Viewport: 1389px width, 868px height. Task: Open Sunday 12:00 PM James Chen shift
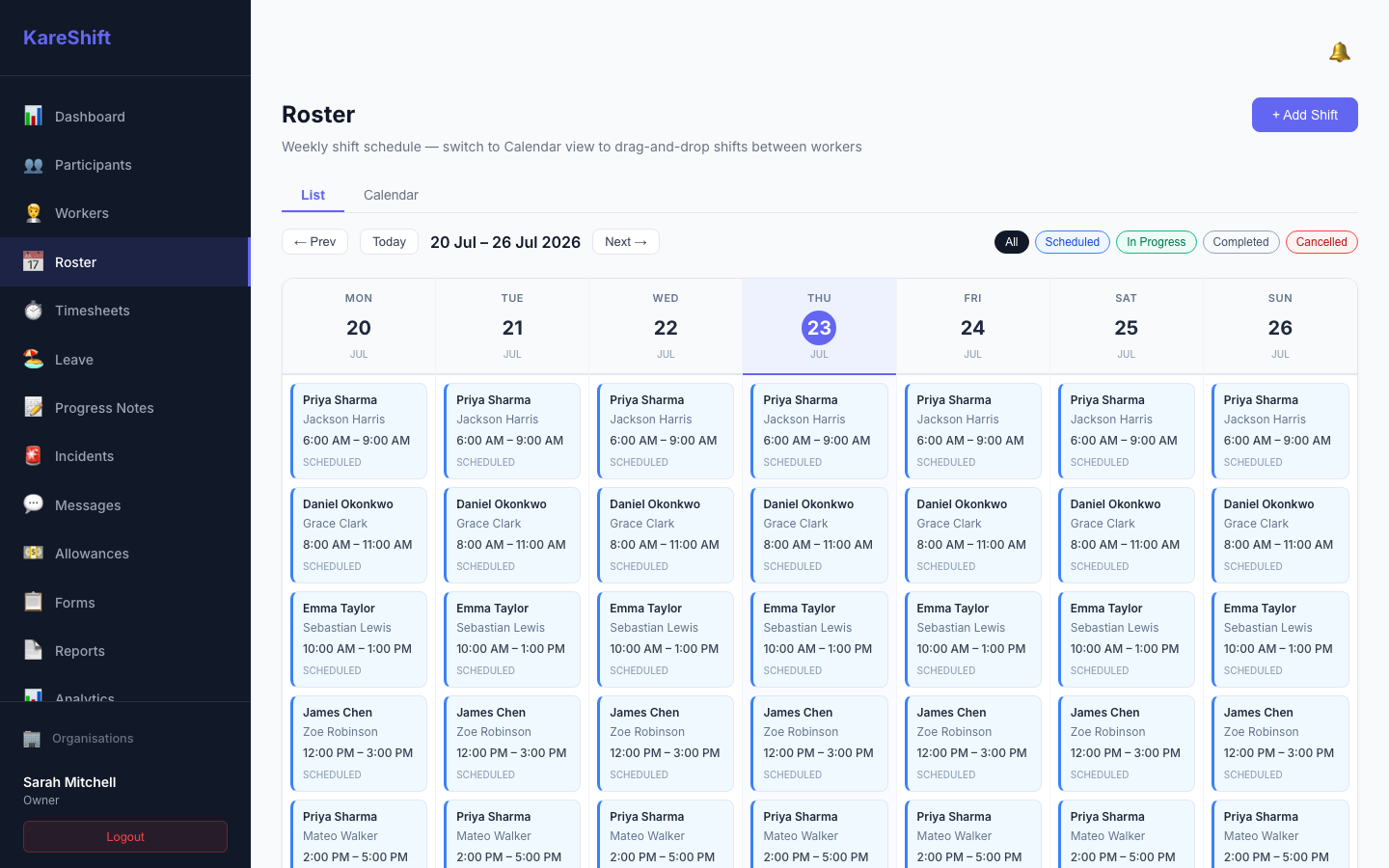coord(1280,744)
